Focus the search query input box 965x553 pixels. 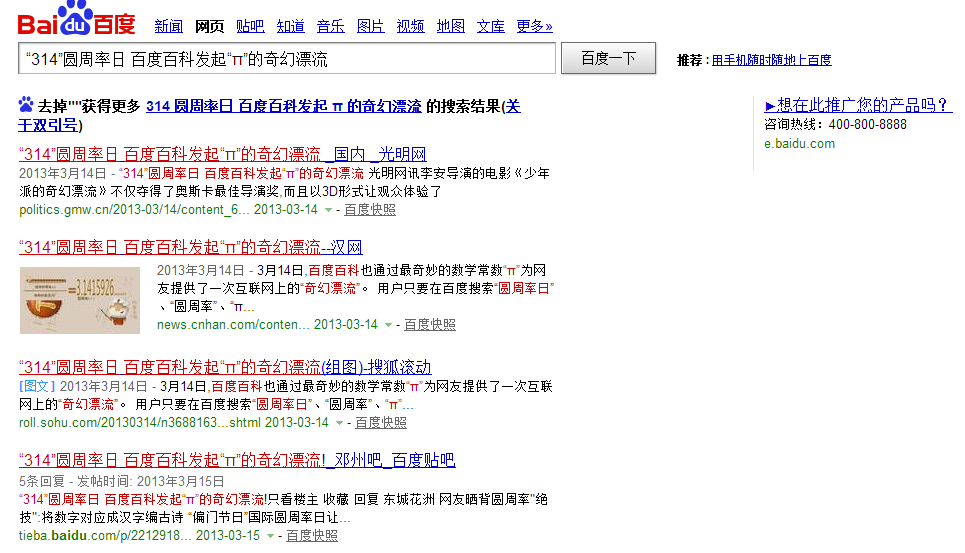click(x=287, y=58)
